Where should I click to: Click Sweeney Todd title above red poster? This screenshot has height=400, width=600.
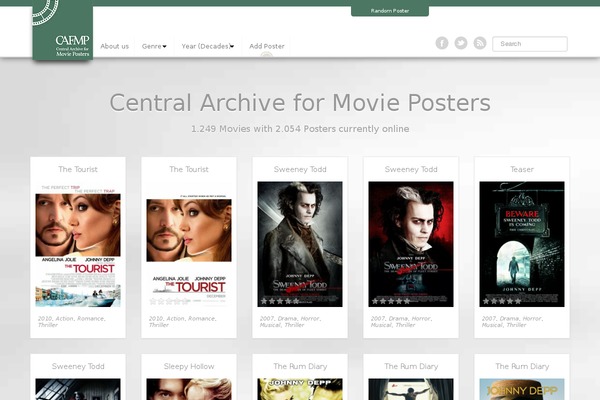(411, 169)
